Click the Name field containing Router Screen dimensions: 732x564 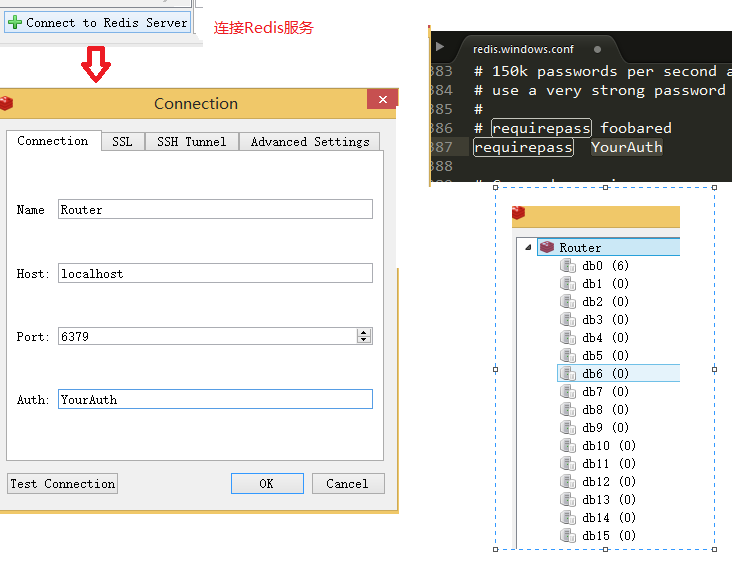[x=215, y=209]
